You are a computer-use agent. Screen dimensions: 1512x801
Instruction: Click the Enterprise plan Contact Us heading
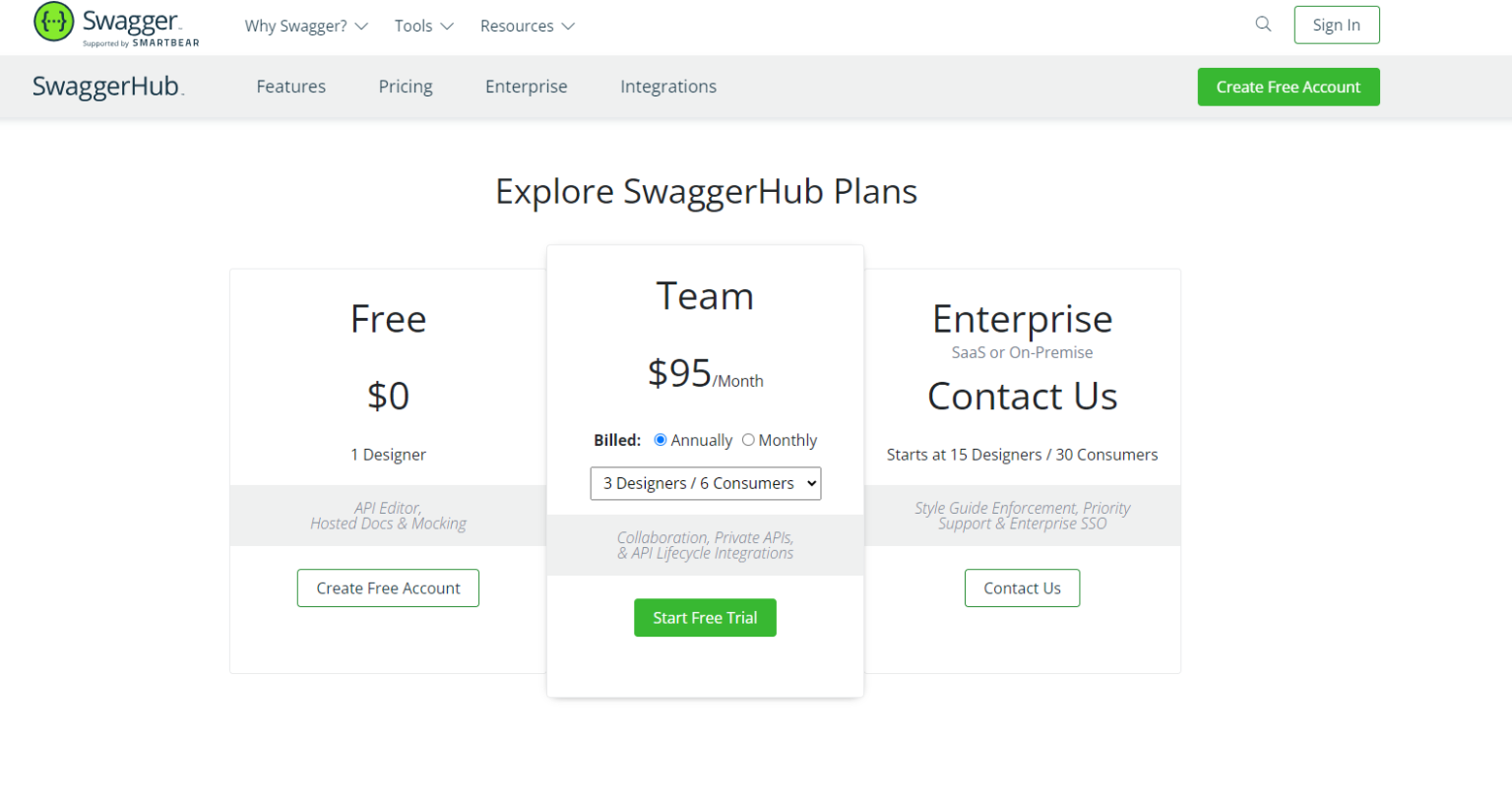pos(1022,397)
